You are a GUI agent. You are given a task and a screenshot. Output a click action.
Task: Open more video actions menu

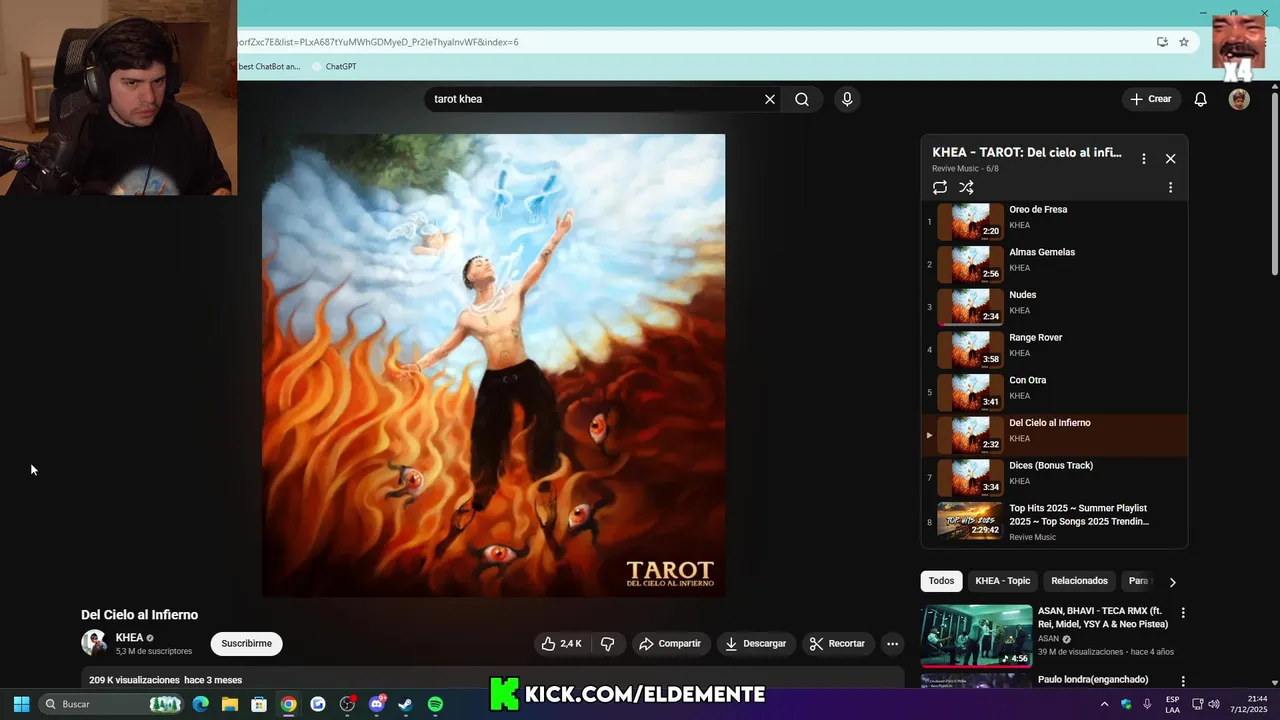pyautogui.click(x=893, y=644)
